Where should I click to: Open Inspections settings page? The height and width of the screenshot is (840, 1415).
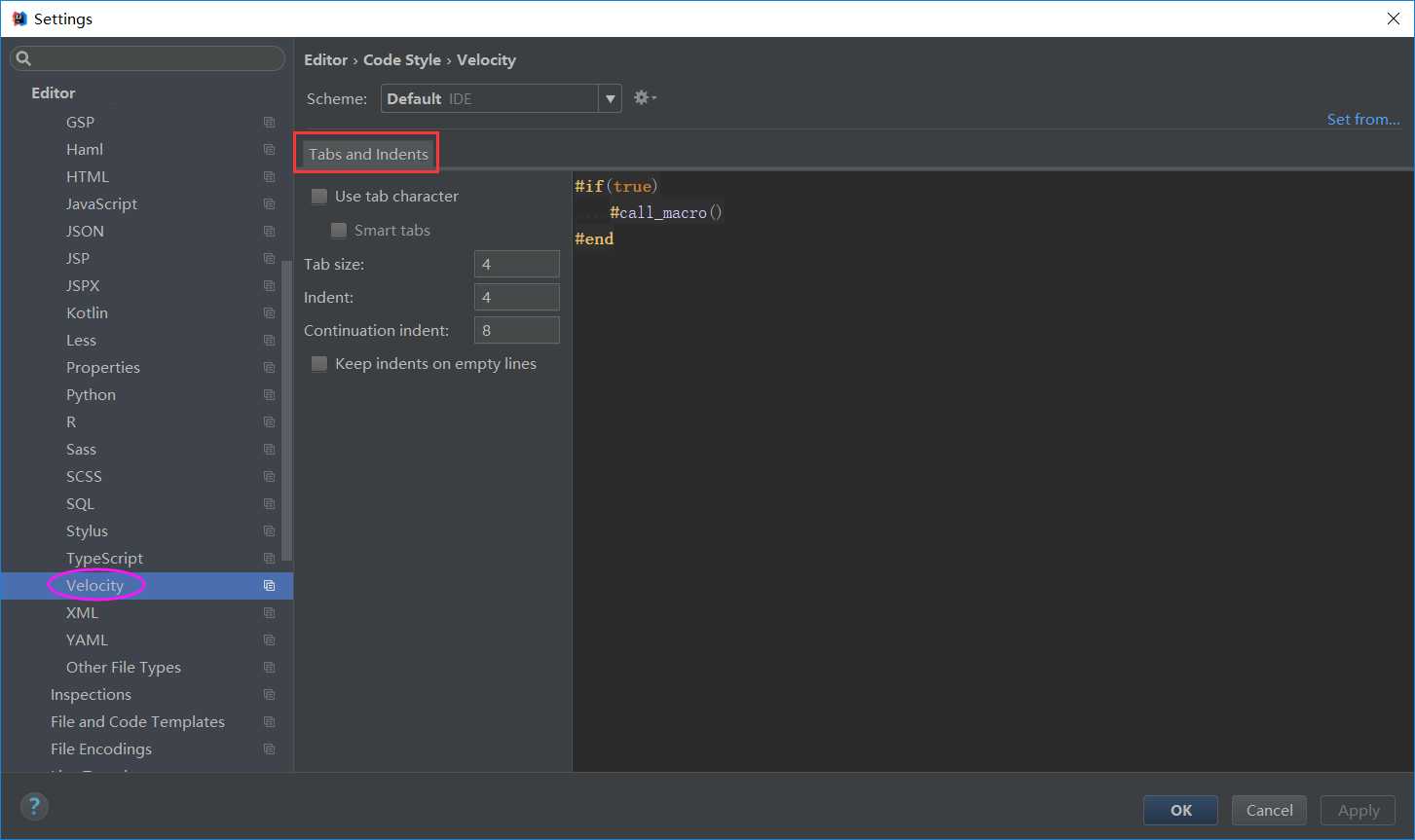(x=91, y=694)
